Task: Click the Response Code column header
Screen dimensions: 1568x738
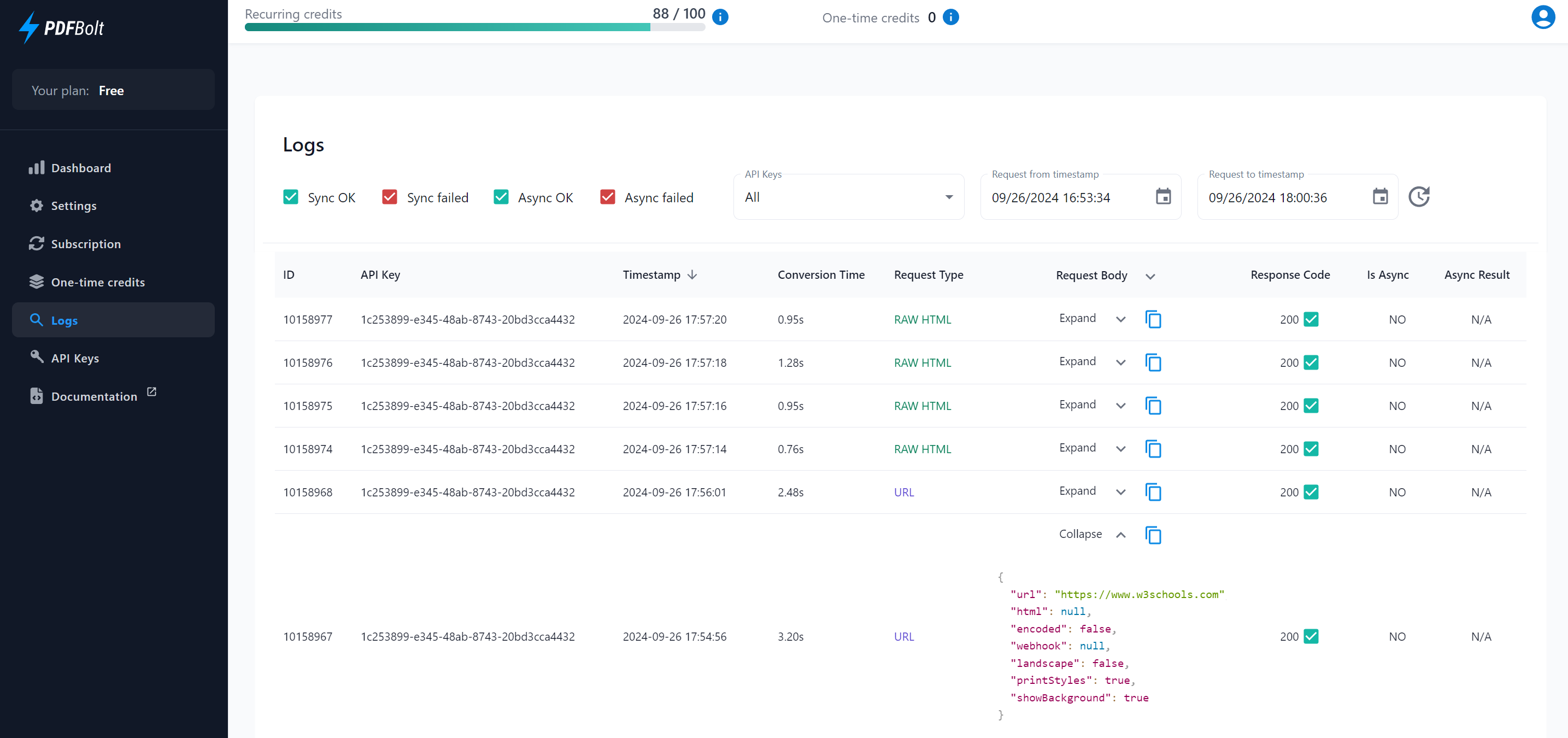Action: [1290, 274]
